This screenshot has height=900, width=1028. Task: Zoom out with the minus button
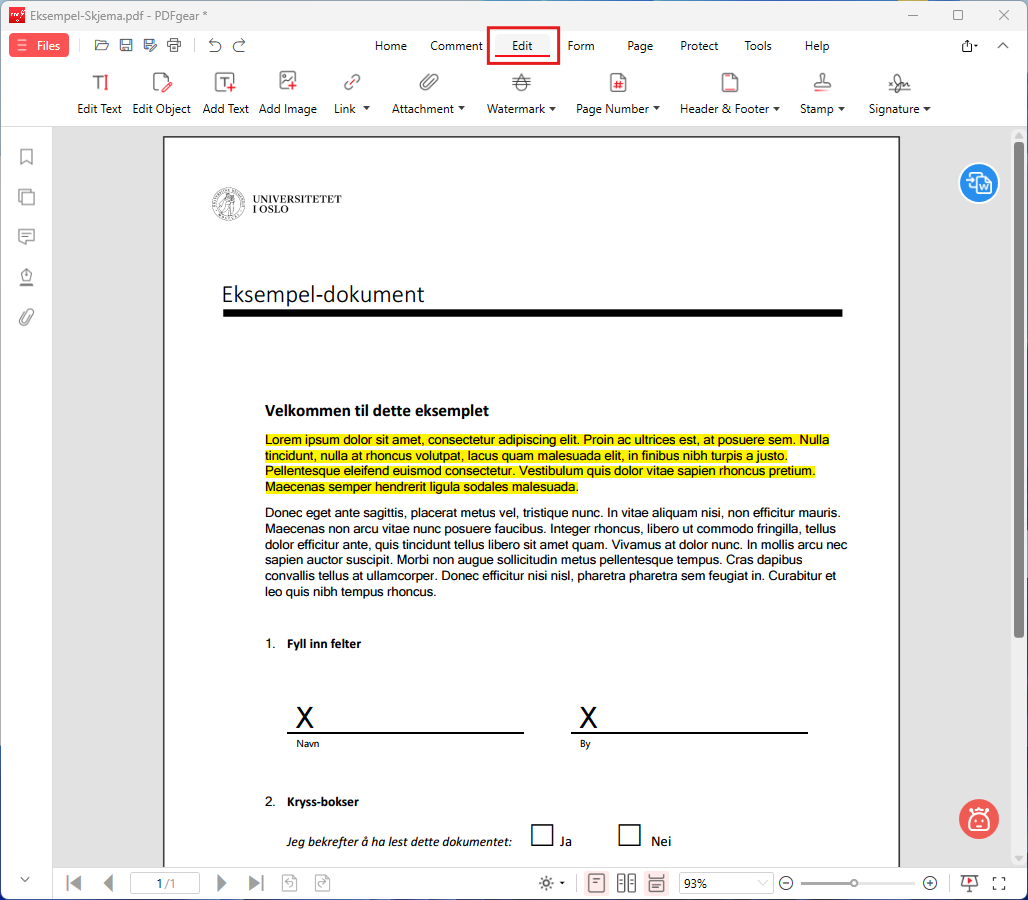786,883
